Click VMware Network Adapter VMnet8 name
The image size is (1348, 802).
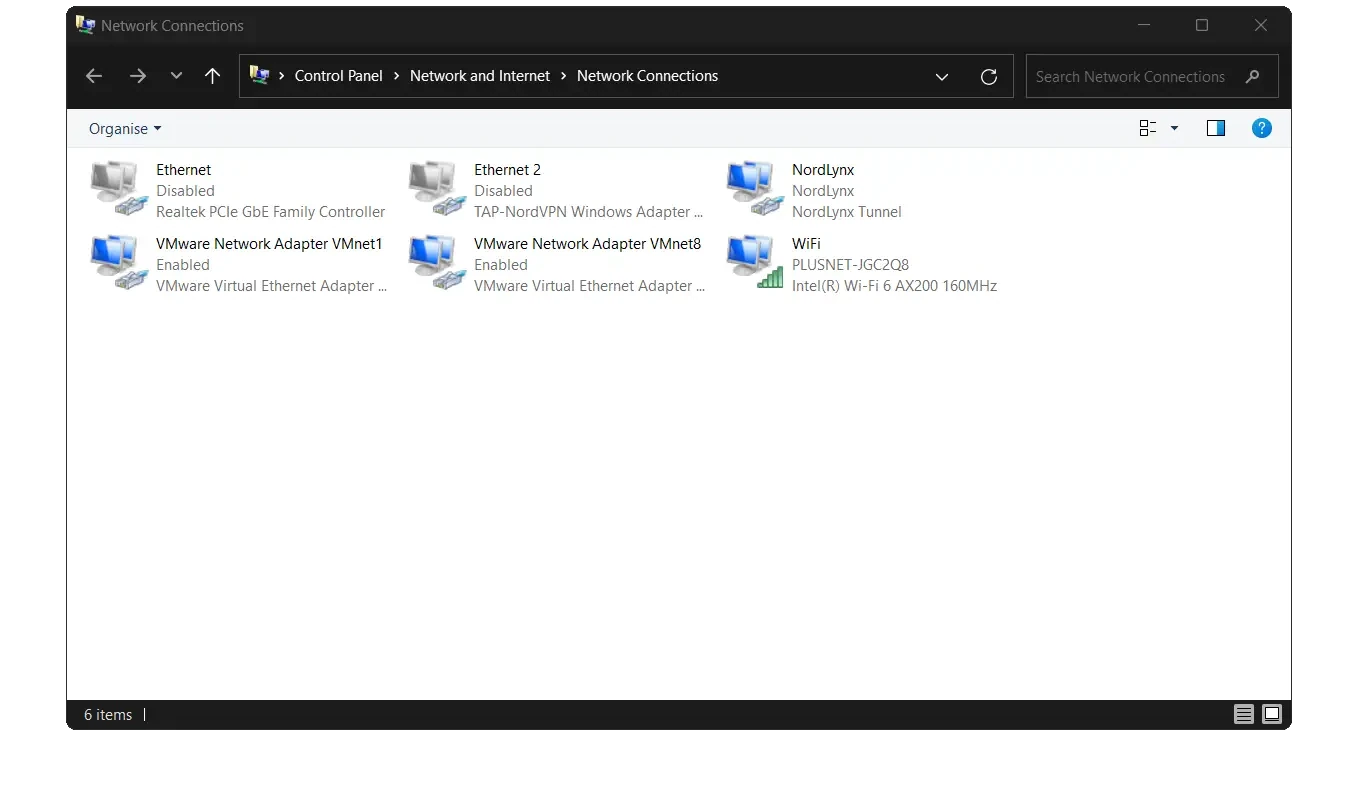point(588,244)
